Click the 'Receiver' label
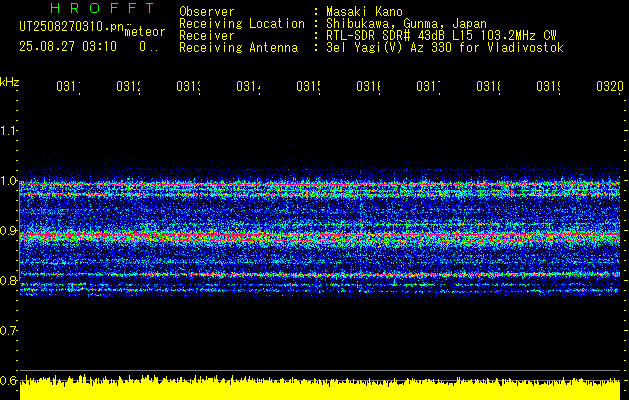 [207, 36]
